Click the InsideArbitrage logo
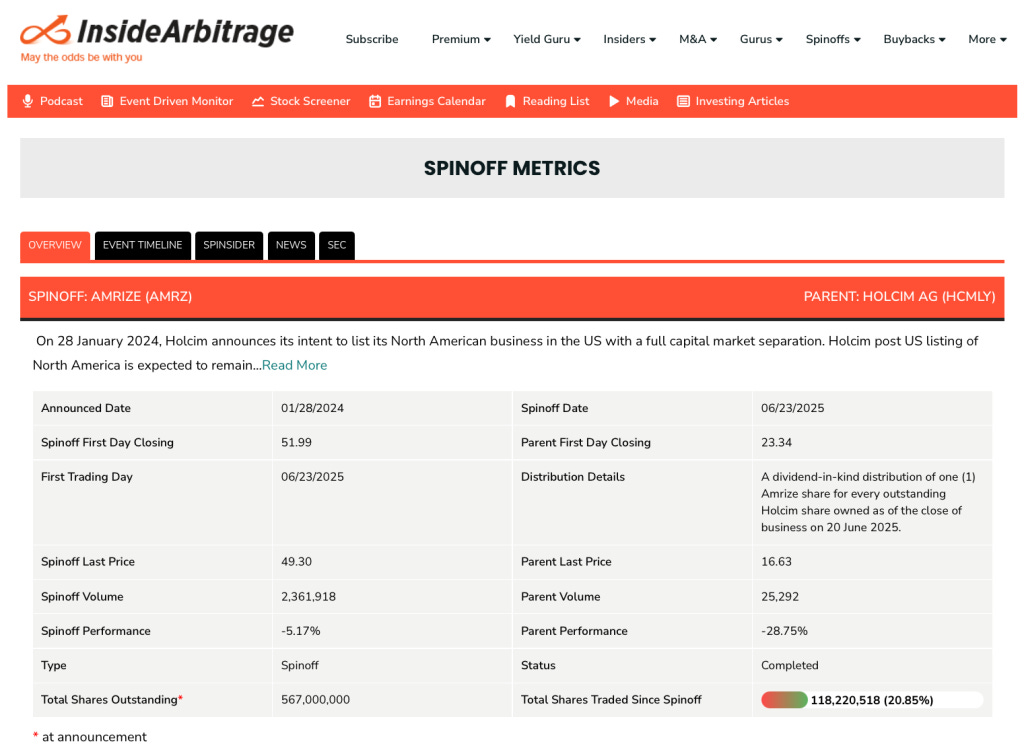This screenshot has width=1024, height=748. click(157, 39)
